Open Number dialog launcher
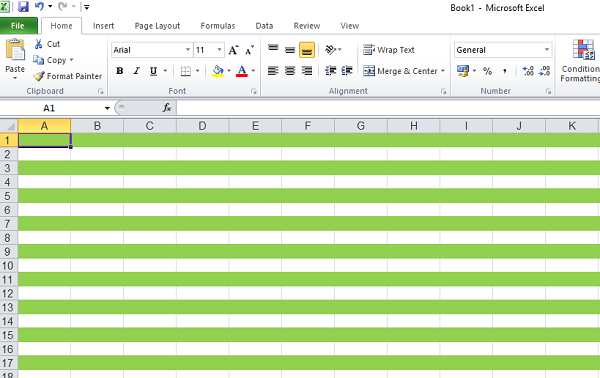 (548, 91)
